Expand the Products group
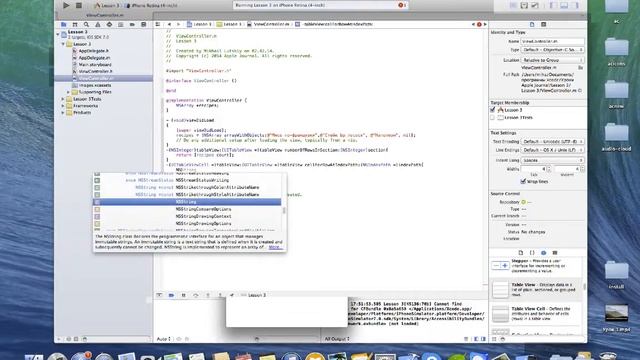 coord(63,113)
